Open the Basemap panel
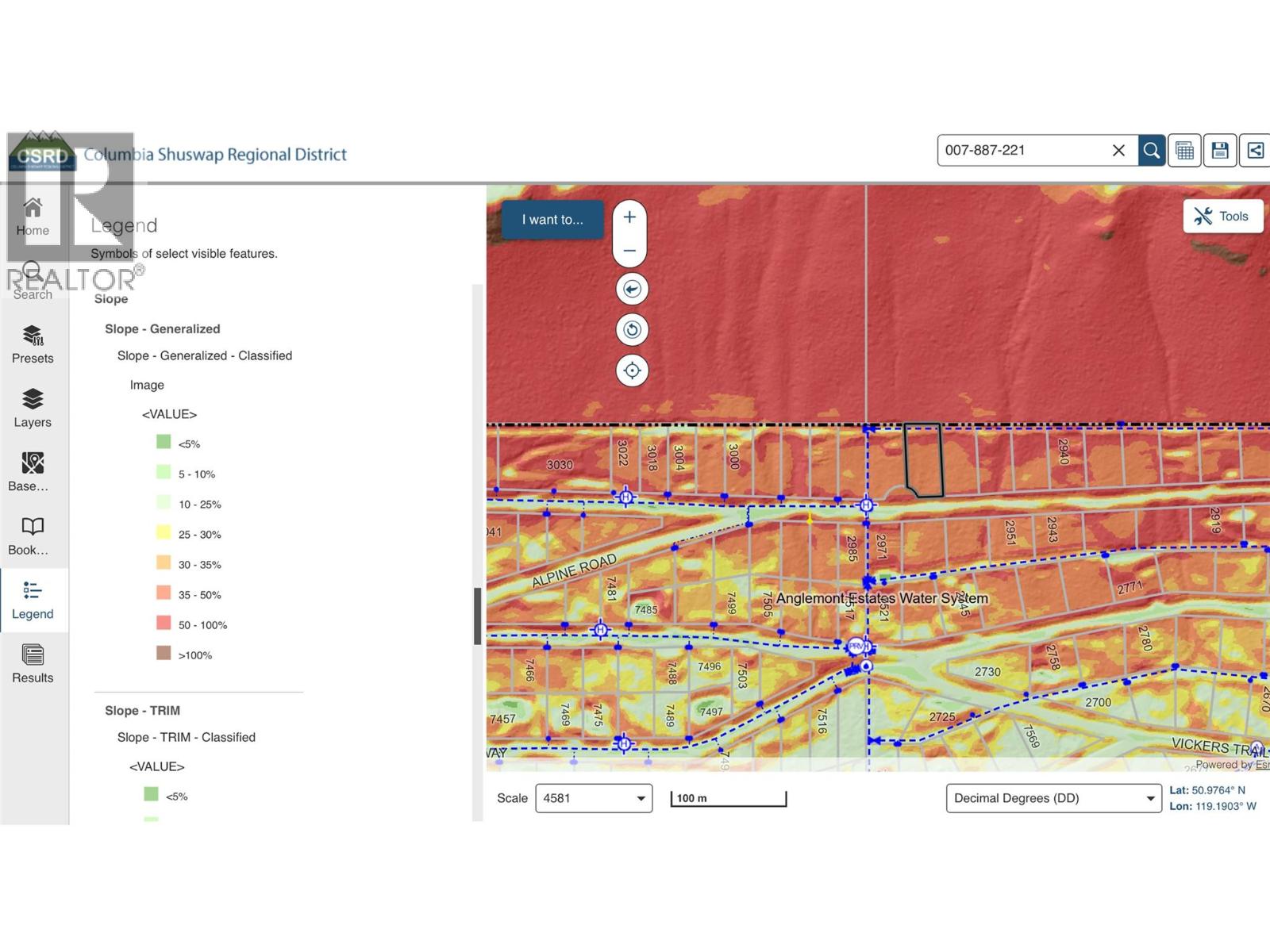 tap(33, 473)
